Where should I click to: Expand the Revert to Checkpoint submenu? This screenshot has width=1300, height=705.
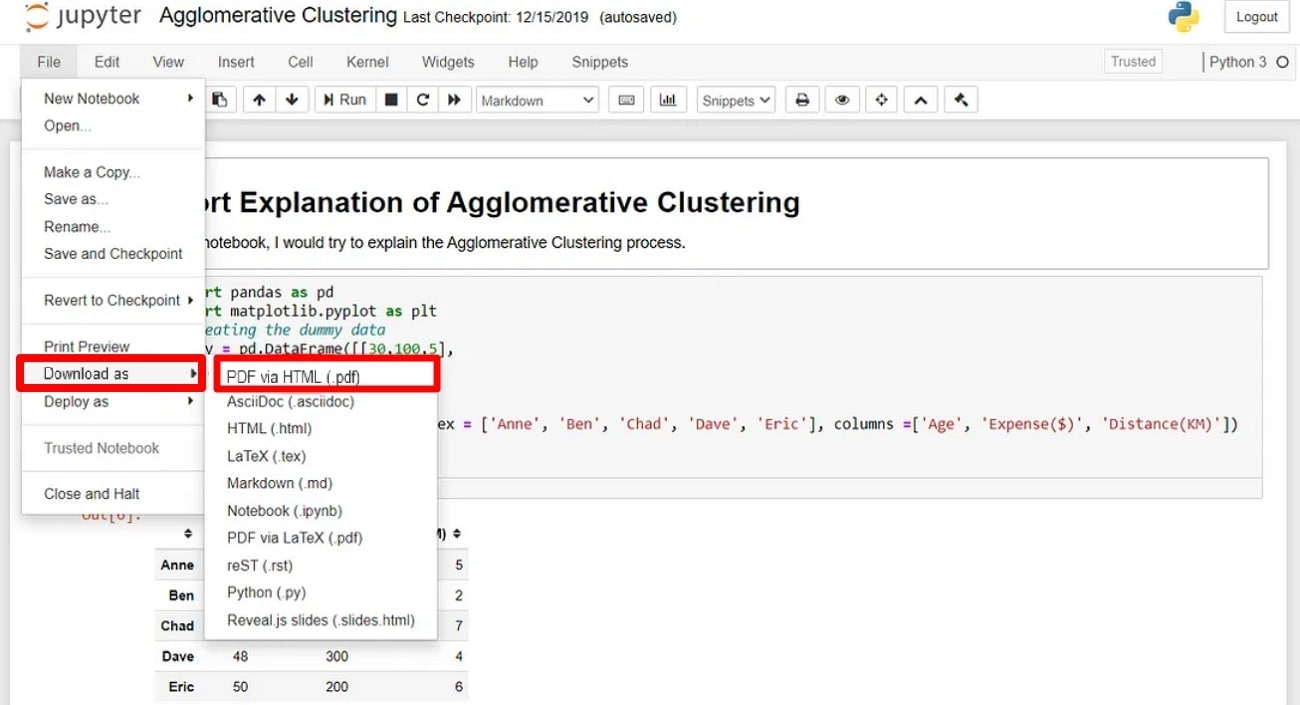pyautogui.click(x=113, y=300)
